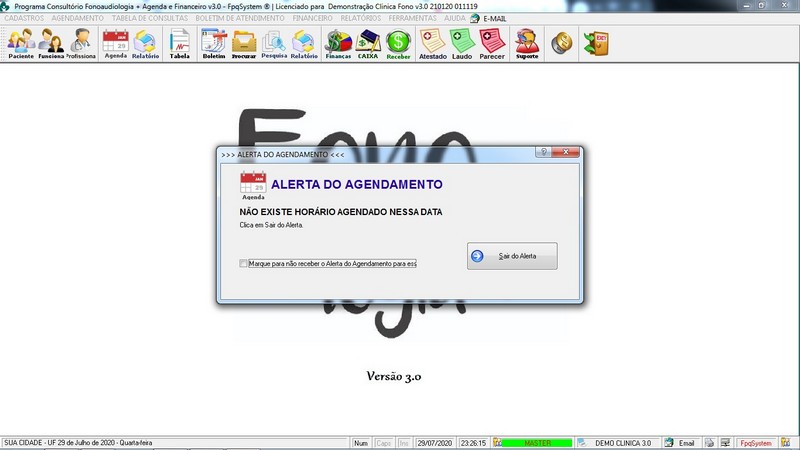Open the Profissional doctor icon
Viewport: 800px width, 450px height.
tap(81, 44)
